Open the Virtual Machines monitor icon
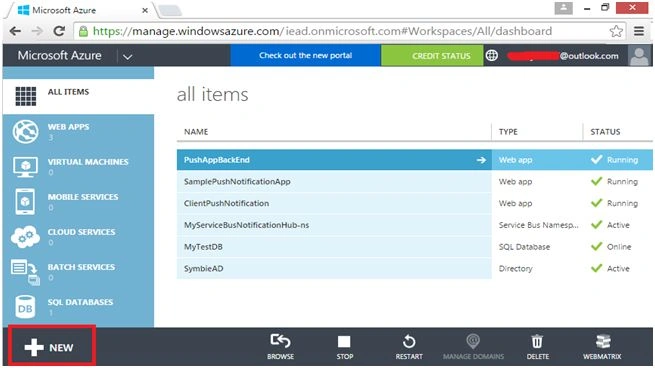The height and width of the screenshot is (368, 655). coord(25,167)
